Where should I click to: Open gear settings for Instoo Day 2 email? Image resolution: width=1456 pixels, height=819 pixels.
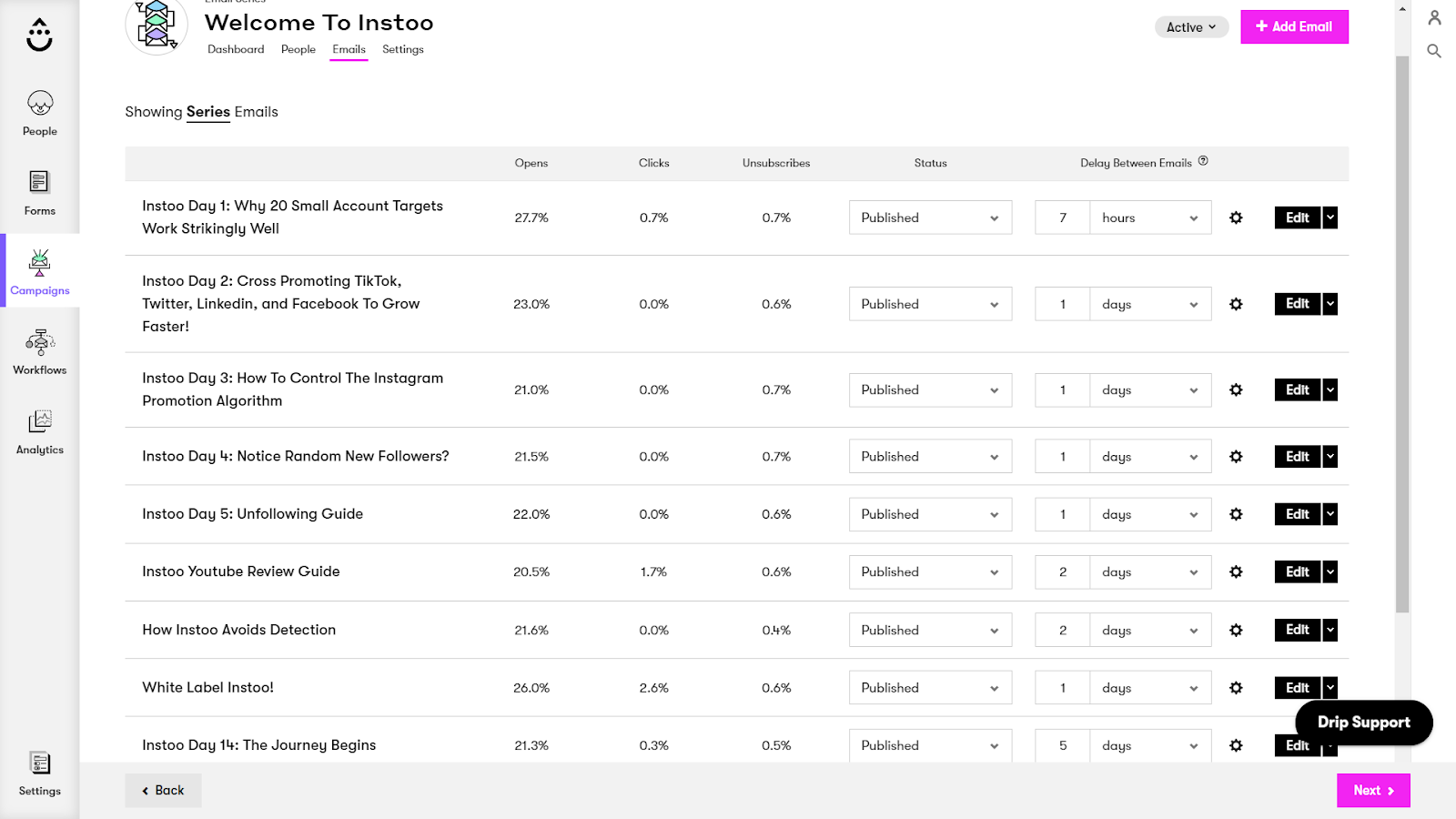(x=1236, y=304)
